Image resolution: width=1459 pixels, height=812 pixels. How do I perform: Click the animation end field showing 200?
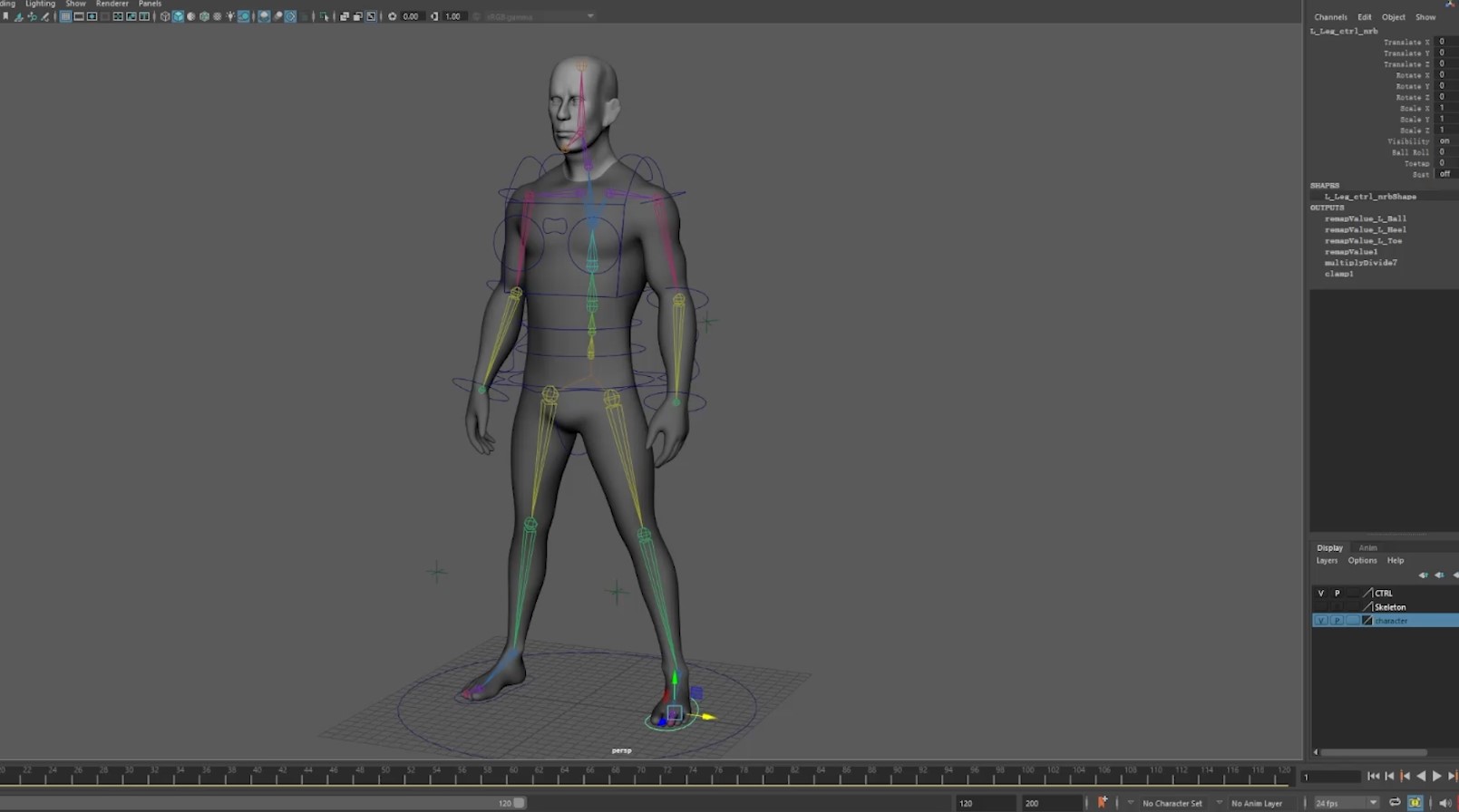click(x=1051, y=803)
